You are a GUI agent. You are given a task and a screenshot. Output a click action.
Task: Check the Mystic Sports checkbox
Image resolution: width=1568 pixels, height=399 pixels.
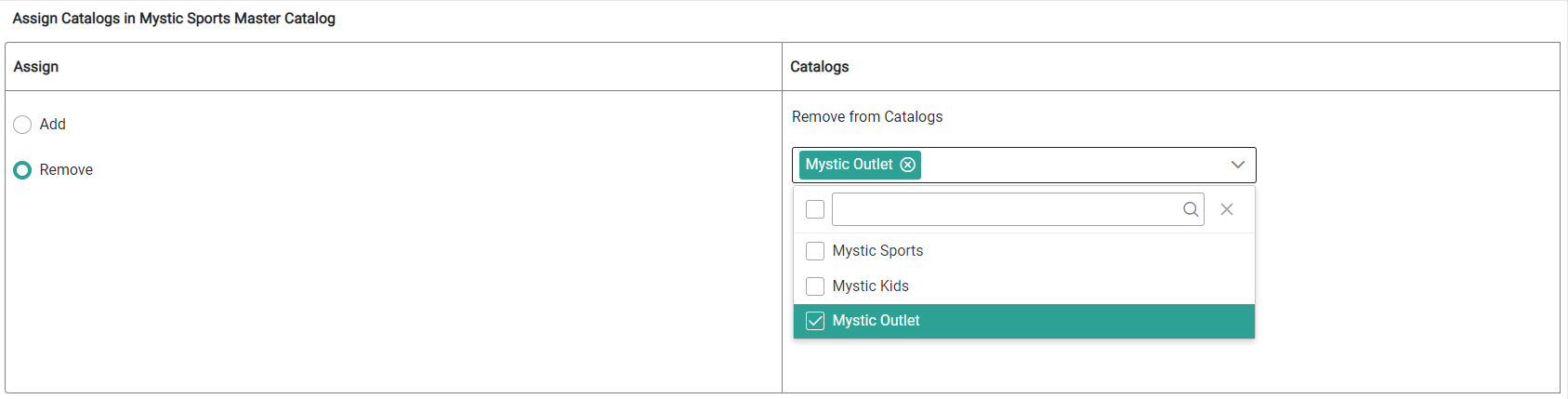pos(815,251)
